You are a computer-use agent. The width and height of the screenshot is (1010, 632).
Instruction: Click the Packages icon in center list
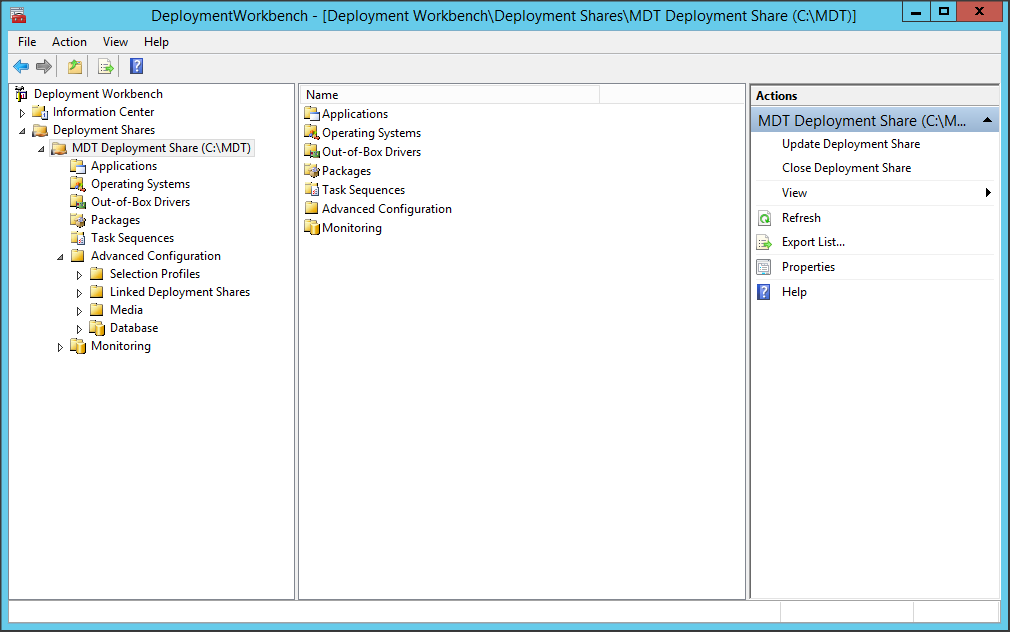coord(311,171)
